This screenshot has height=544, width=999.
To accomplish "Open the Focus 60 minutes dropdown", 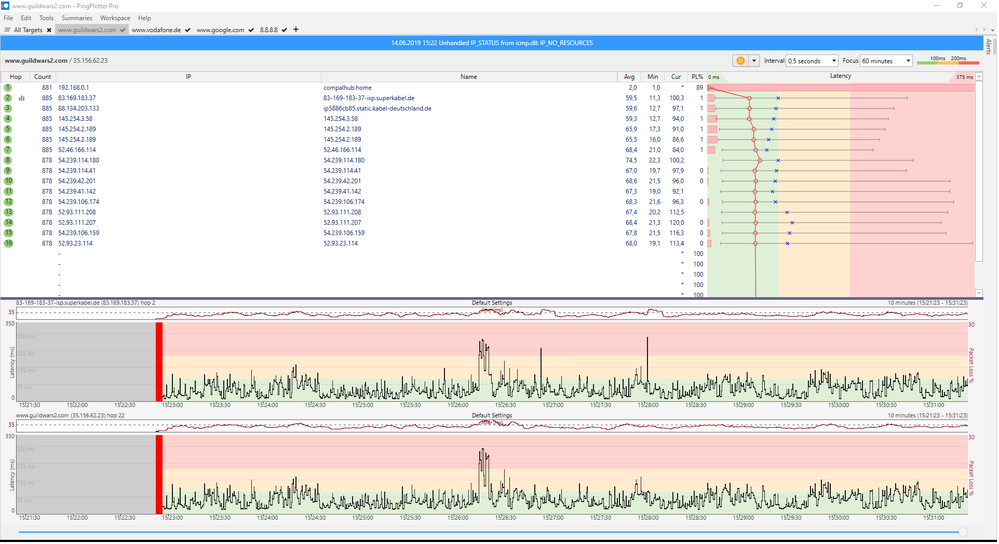I will click(887, 61).
